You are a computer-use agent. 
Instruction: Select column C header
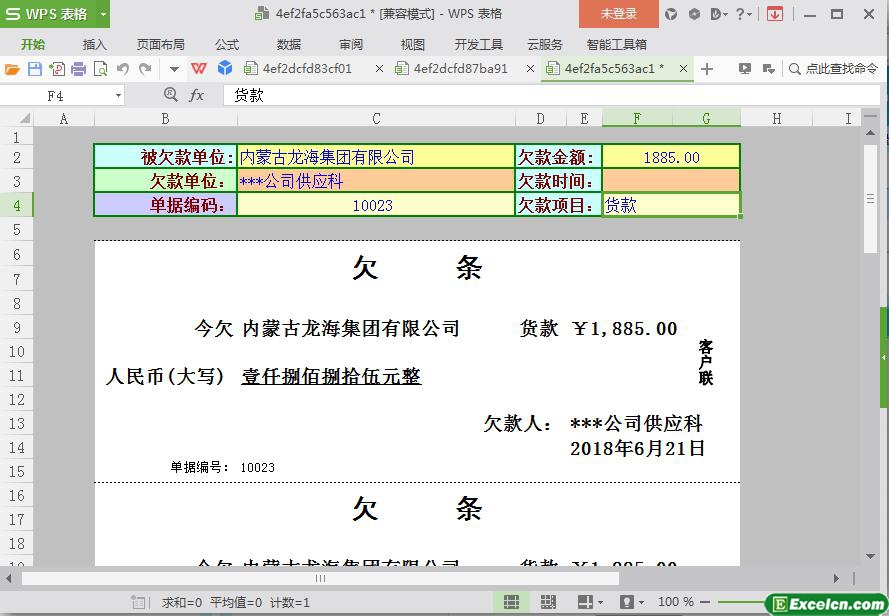click(376, 119)
